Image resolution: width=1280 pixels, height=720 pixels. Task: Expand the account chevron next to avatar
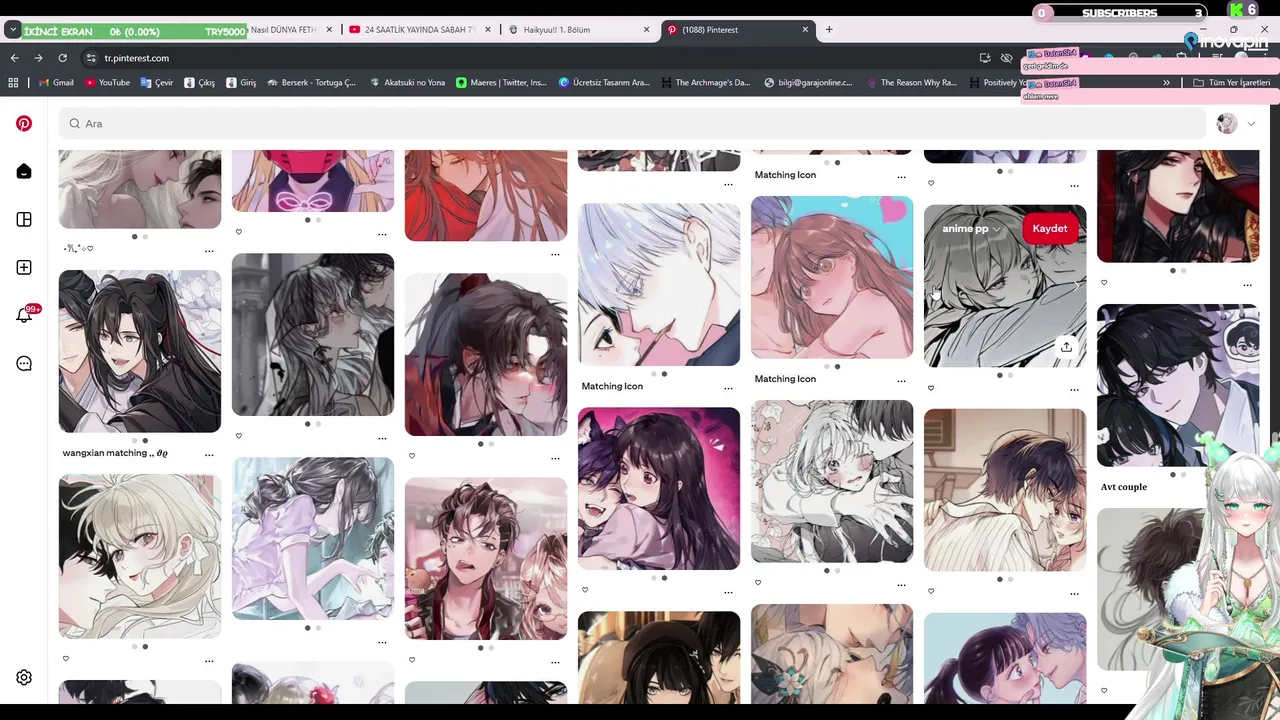point(1251,124)
